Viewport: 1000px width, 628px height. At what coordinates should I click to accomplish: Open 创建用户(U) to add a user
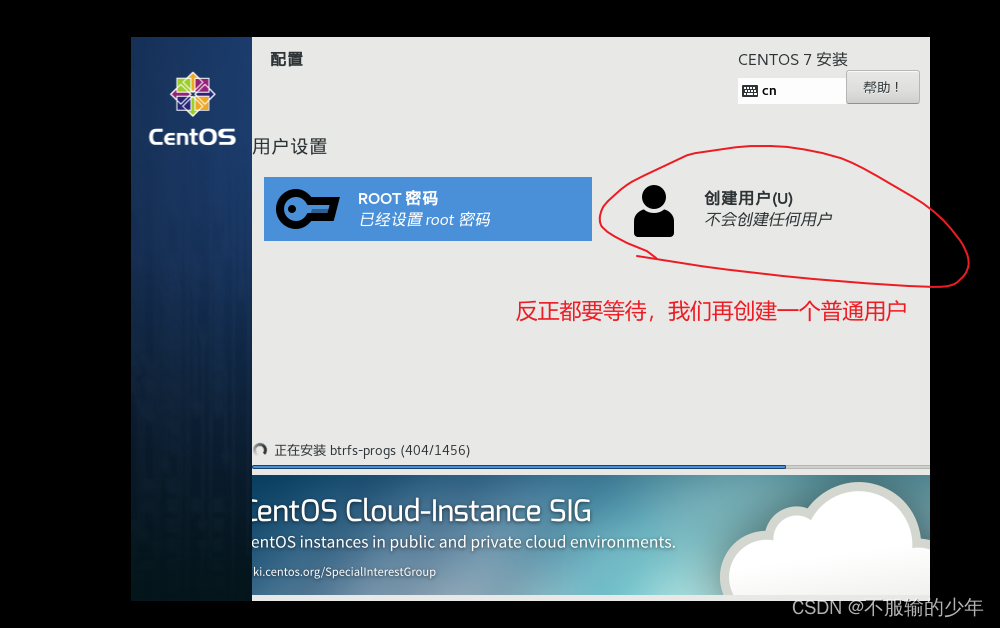tap(748, 198)
